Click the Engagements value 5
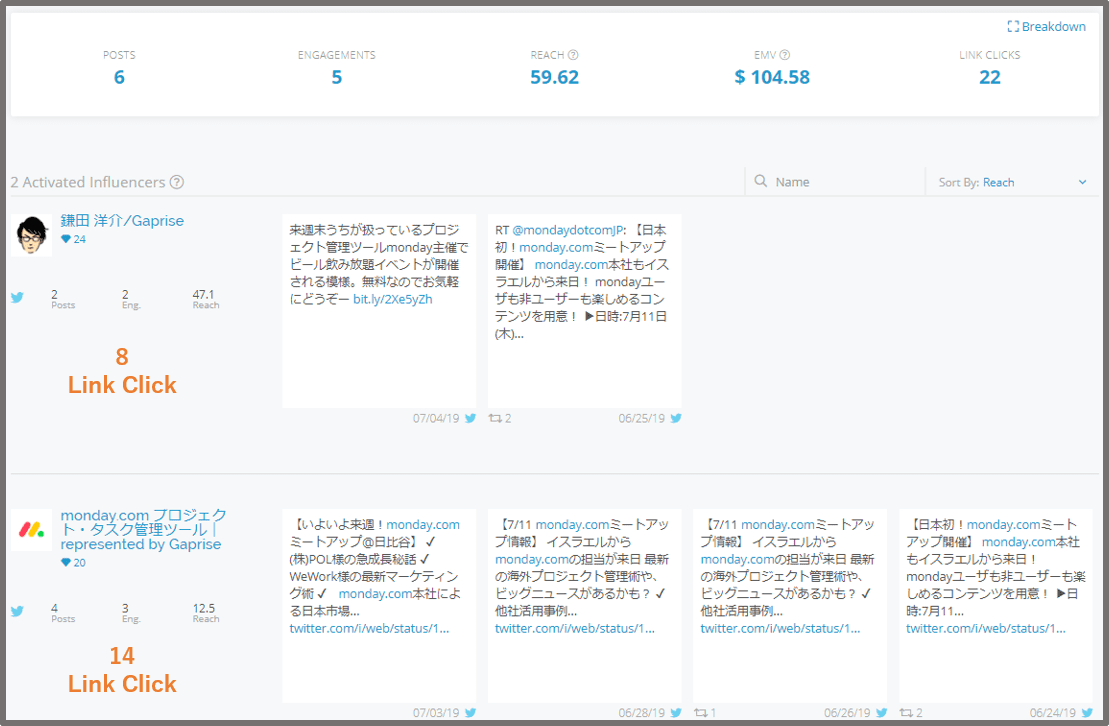Screen dimensions: 1109x726 (337, 77)
